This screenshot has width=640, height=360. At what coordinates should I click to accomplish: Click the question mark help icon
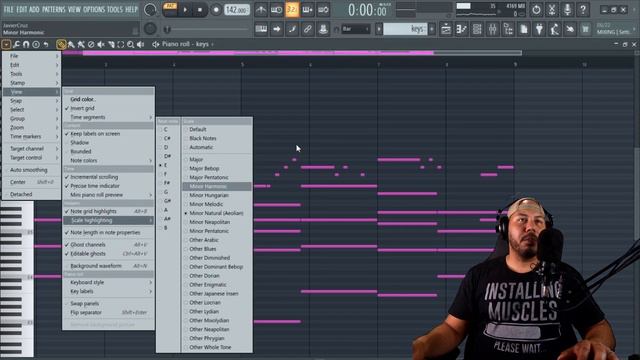pos(583,9)
